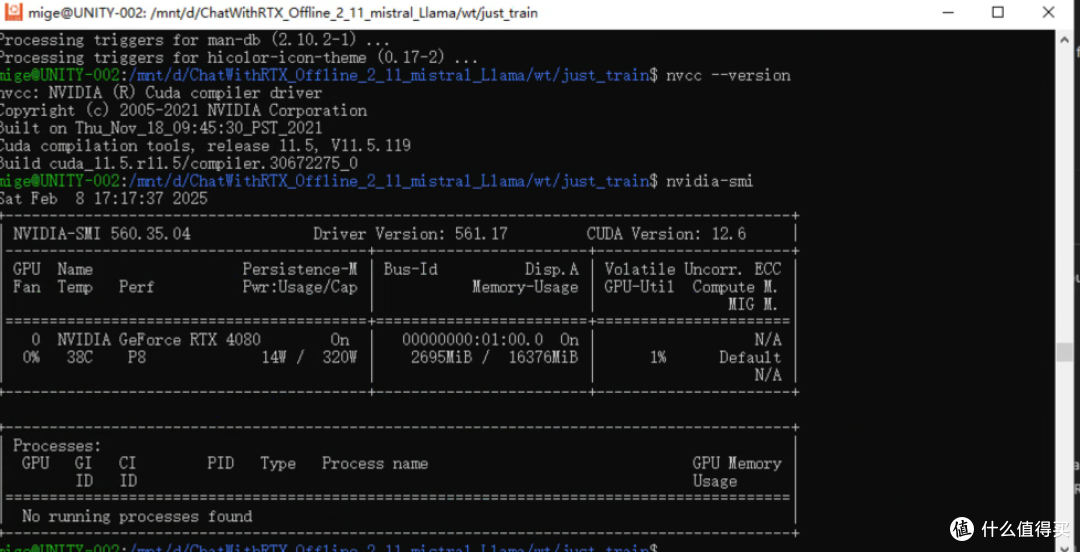1080x552 pixels.
Task: Click the 'Sat Feb 8 17:17:37 2025' timestamp
Action: coord(103,199)
